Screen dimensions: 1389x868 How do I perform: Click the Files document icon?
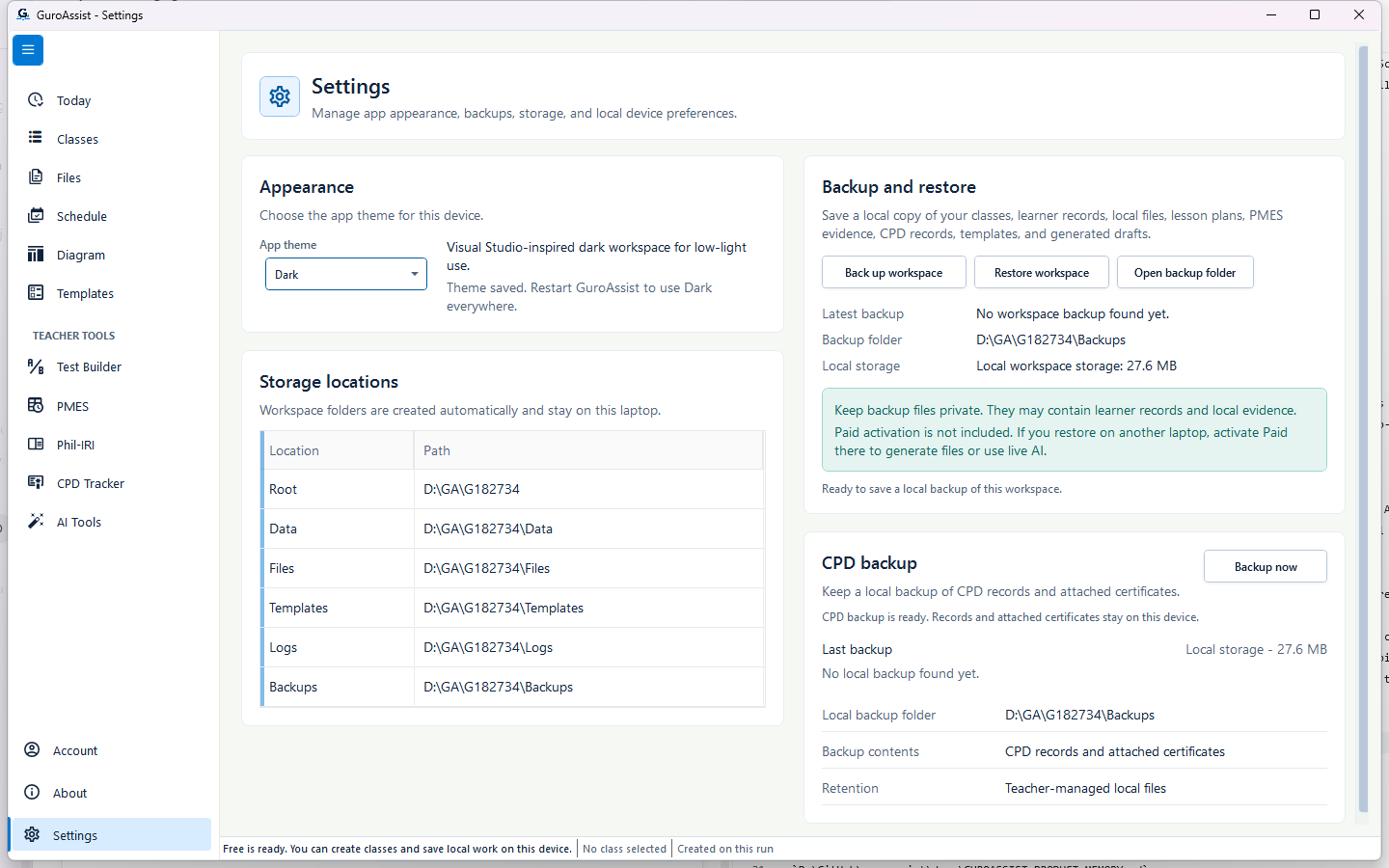(x=36, y=177)
